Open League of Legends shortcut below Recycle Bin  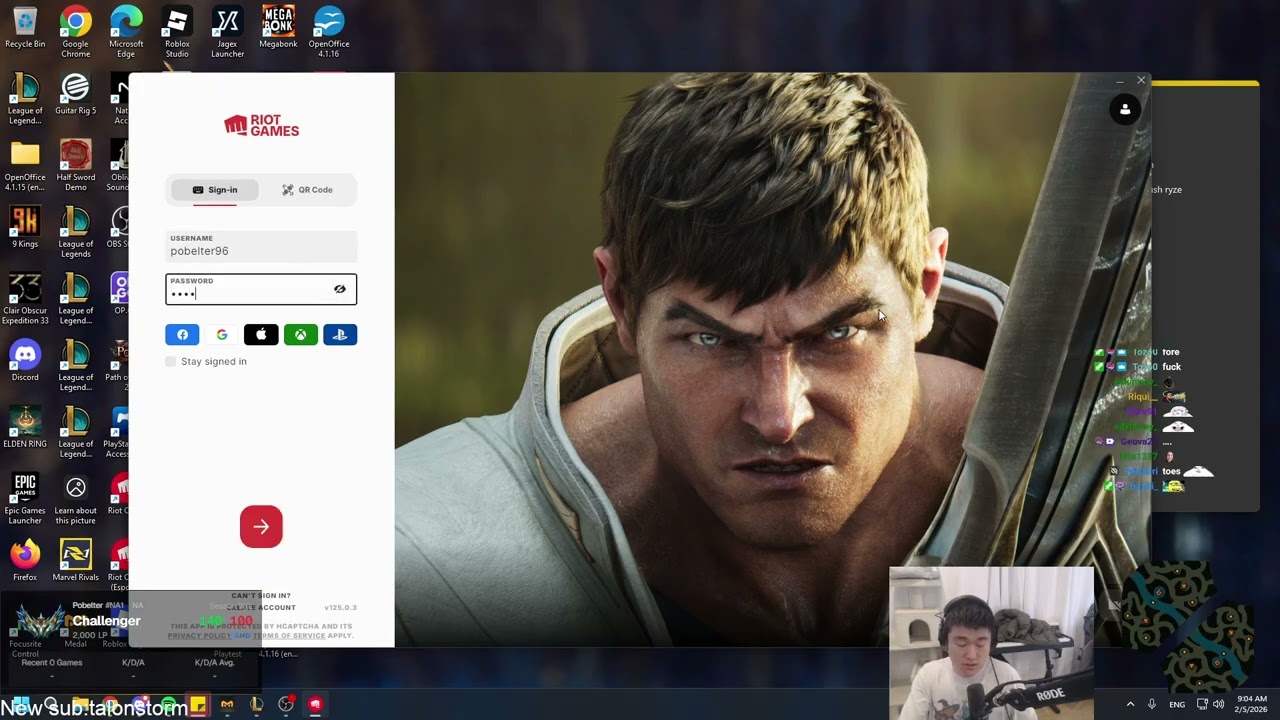click(x=25, y=99)
